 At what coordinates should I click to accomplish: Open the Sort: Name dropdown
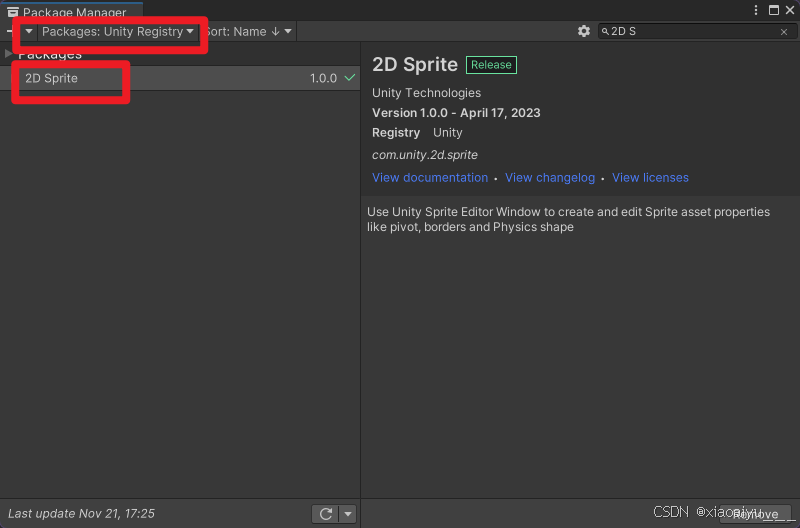pos(248,32)
